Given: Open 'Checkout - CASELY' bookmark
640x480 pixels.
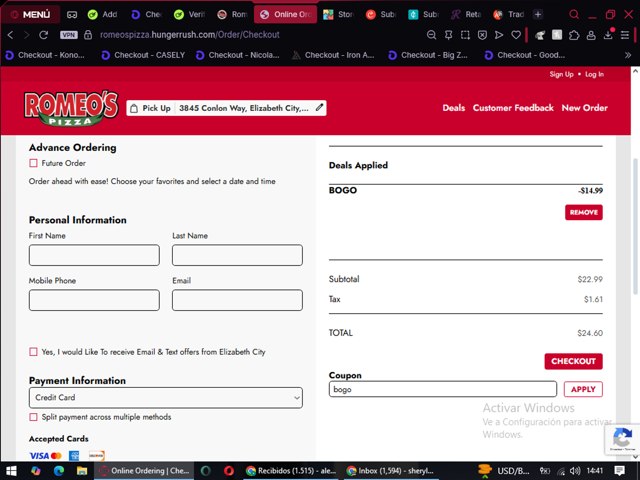Looking at the screenshot, I should coord(143,55).
